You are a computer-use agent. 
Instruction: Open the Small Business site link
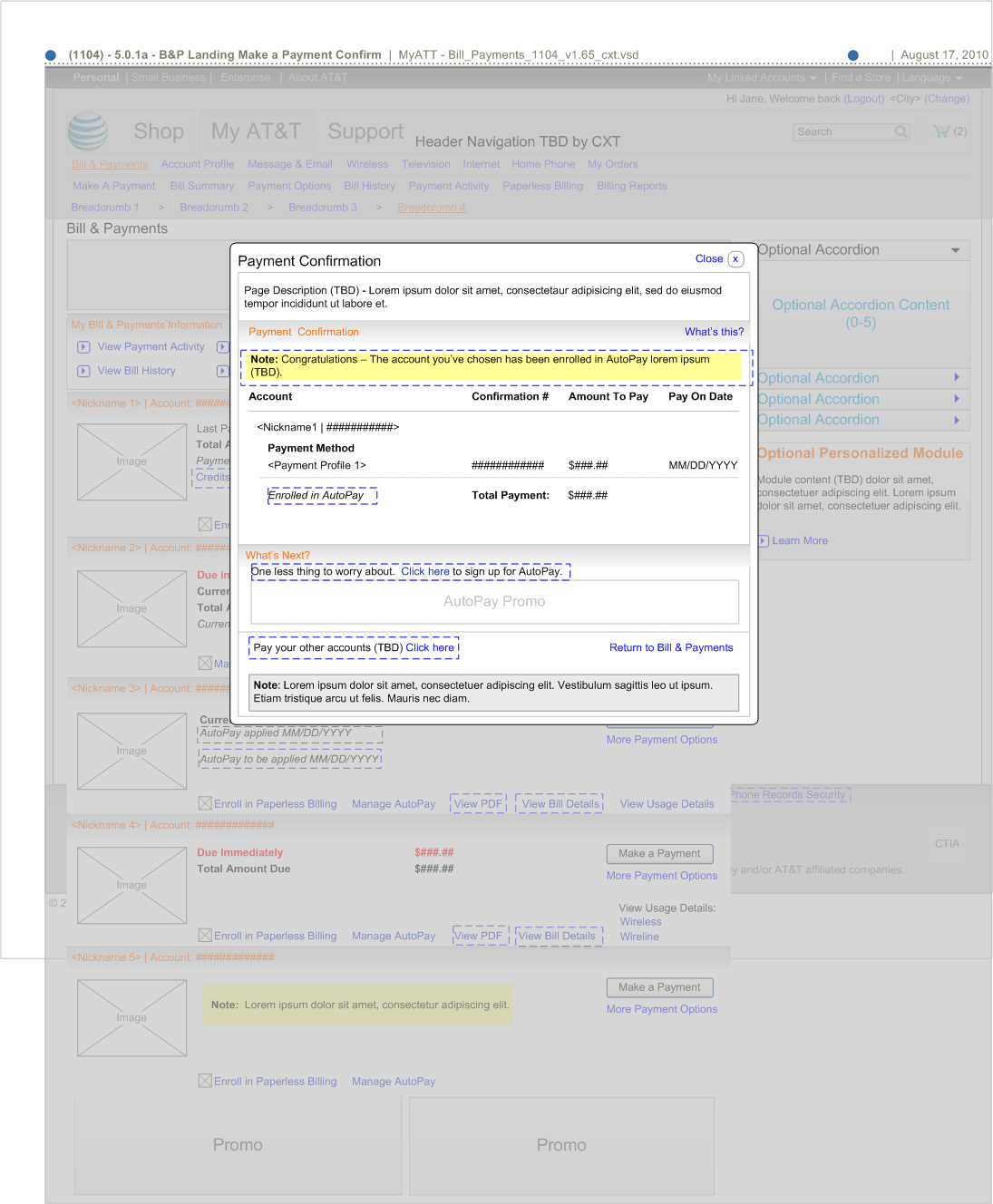(169, 78)
